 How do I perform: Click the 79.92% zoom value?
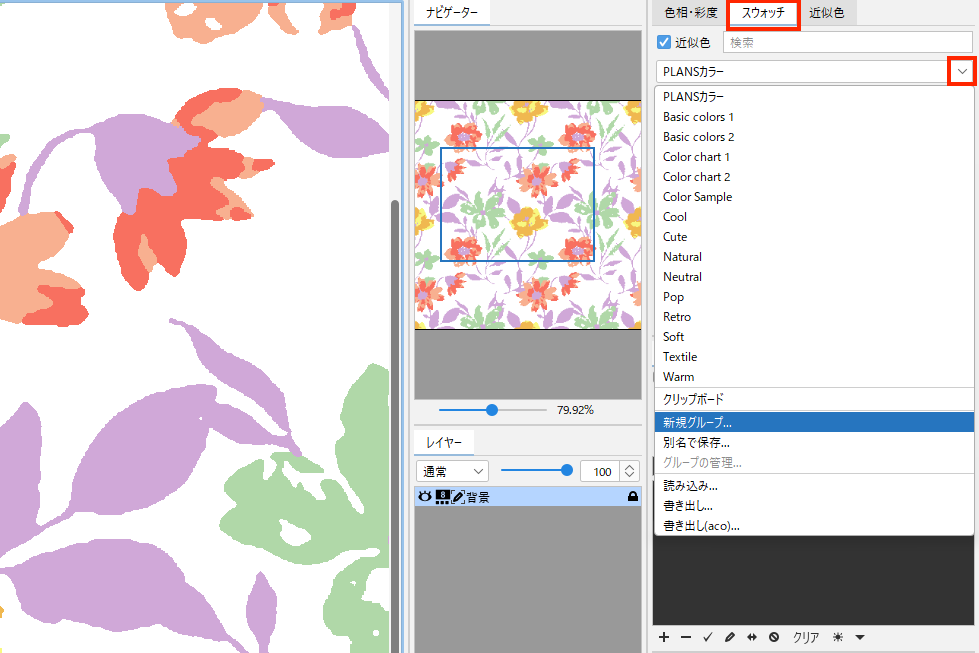[575, 410]
